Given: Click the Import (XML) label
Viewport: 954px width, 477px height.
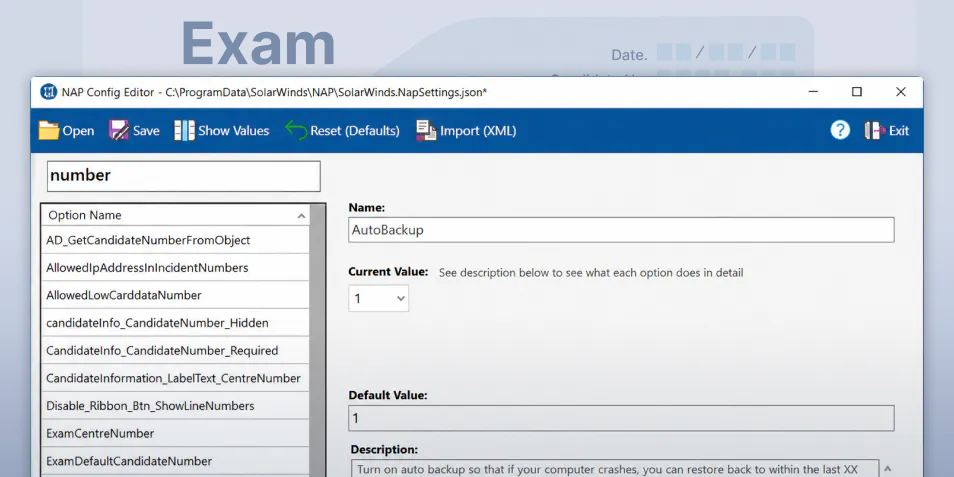Looking at the screenshot, I should click(478, 131).
